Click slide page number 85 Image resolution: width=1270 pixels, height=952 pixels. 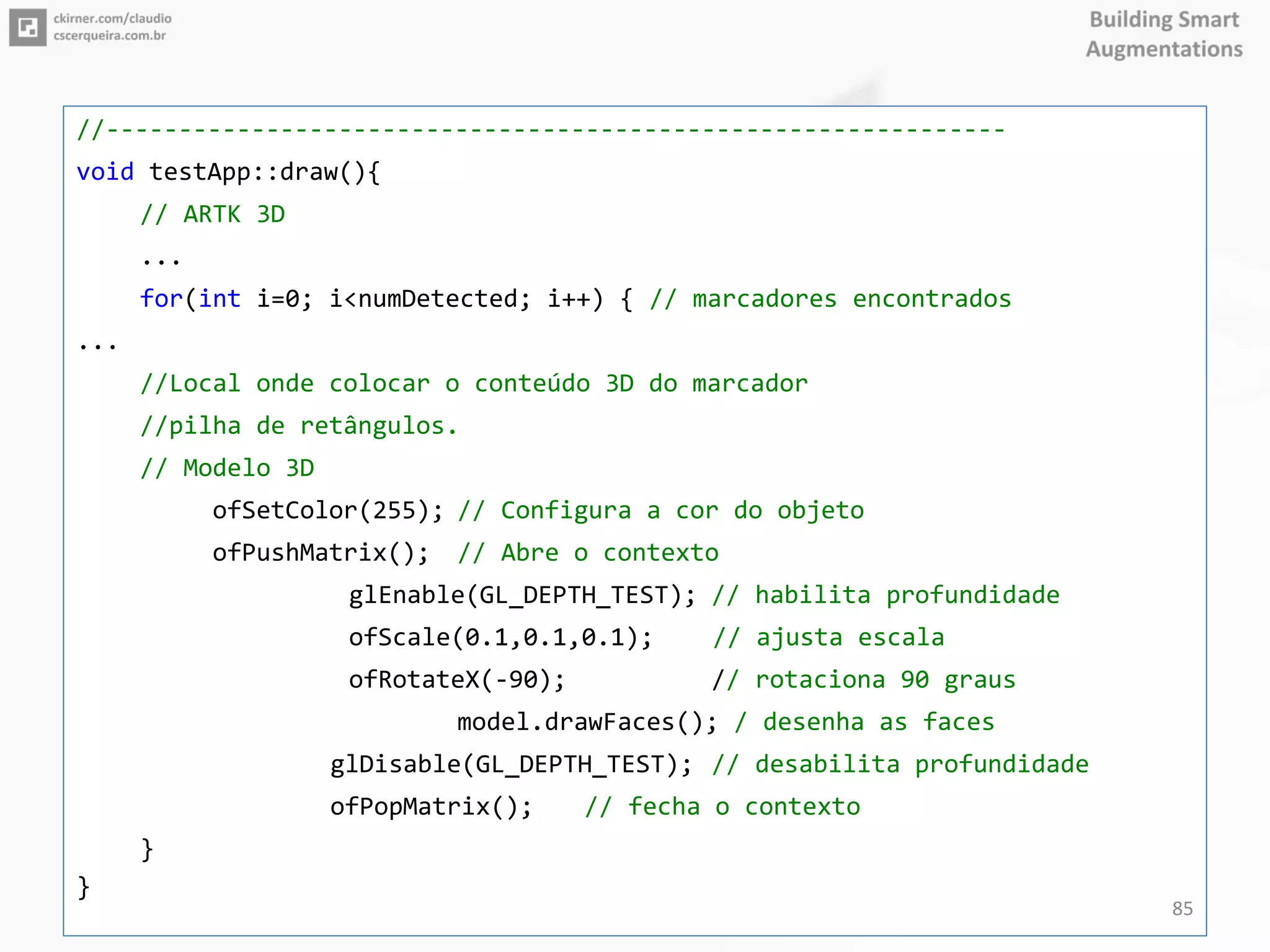pos(1182,908)
